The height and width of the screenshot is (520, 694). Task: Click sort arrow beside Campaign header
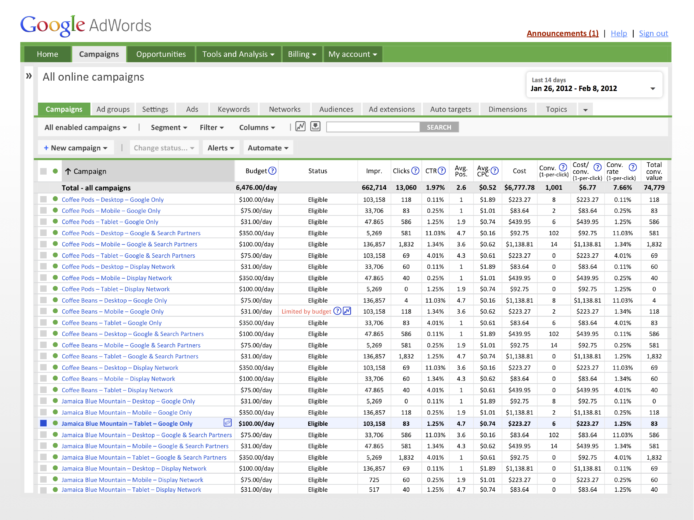pyautogui.click(x=68, y=171)
